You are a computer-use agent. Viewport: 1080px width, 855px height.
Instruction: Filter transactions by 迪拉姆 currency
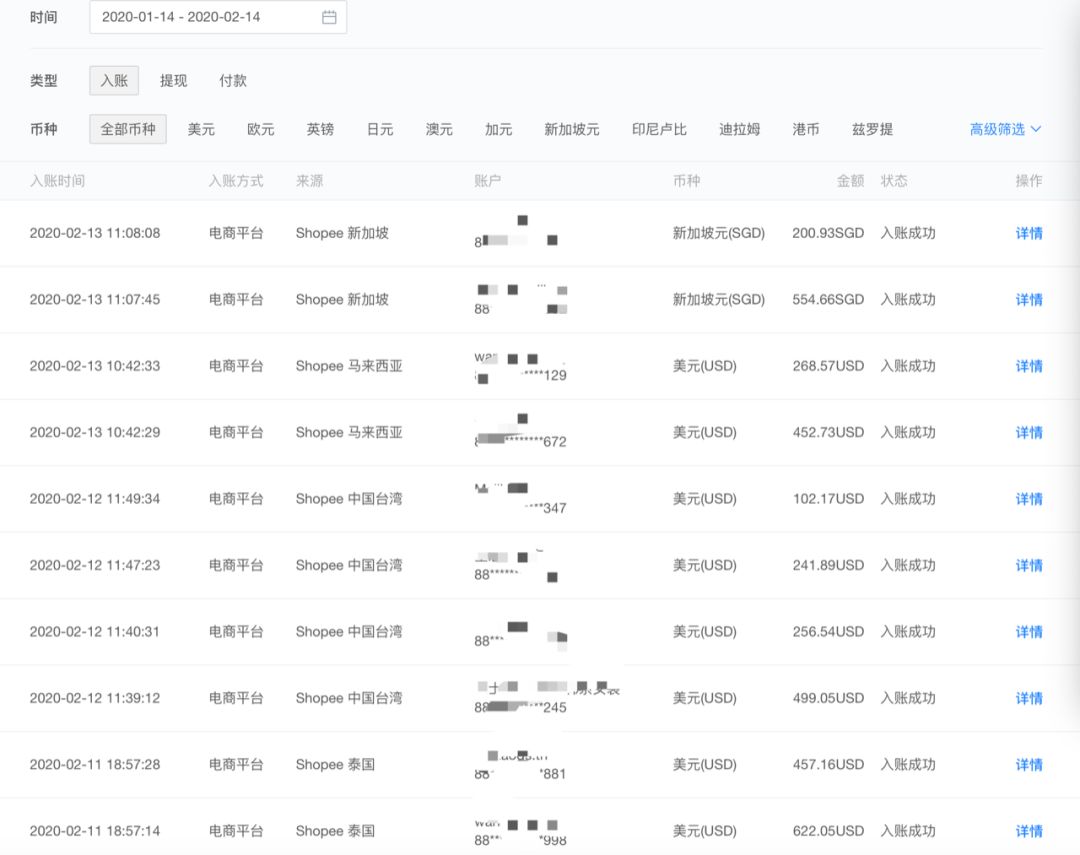[740, 129]
